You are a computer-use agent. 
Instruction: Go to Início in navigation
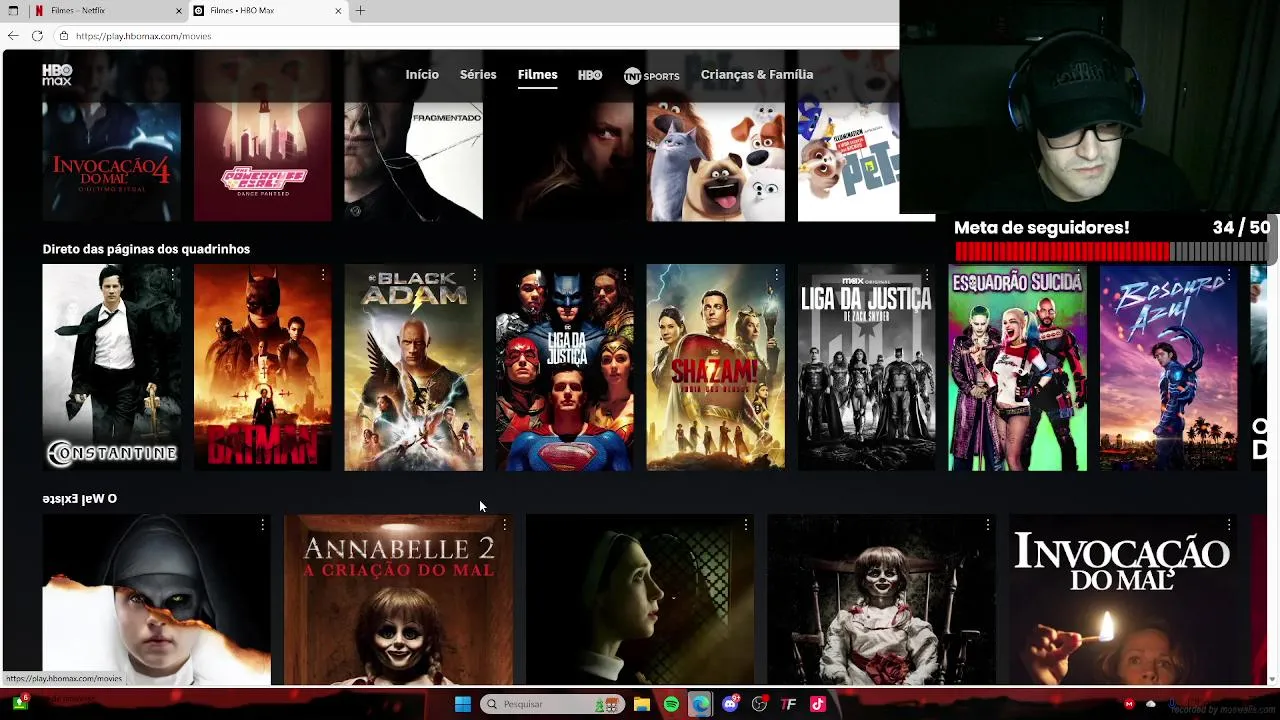click(x=422, y=75)
